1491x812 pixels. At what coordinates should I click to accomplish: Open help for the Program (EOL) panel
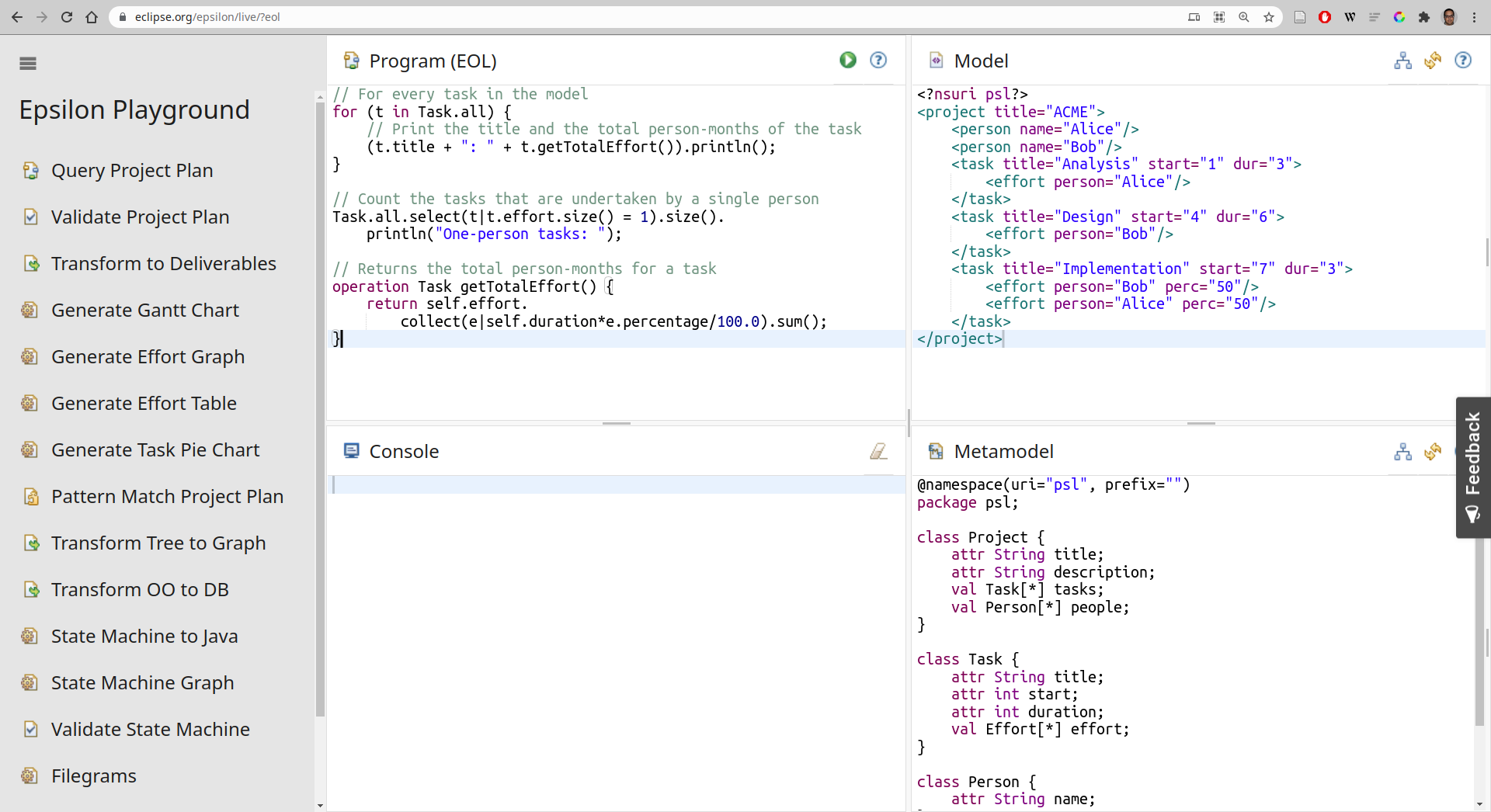(878, 60)
